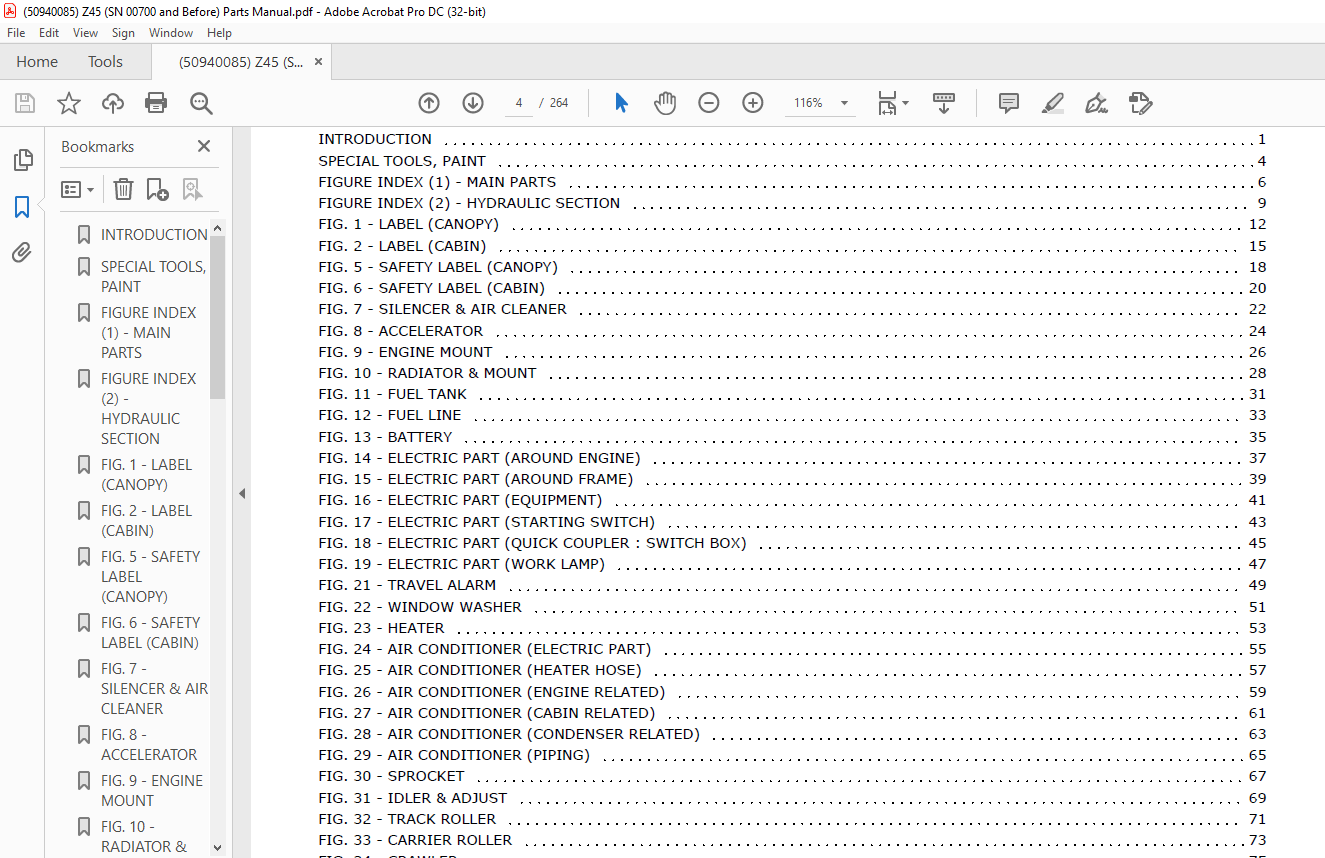
Task: Zoom out with the minus icon
Action: coord(709,103)
